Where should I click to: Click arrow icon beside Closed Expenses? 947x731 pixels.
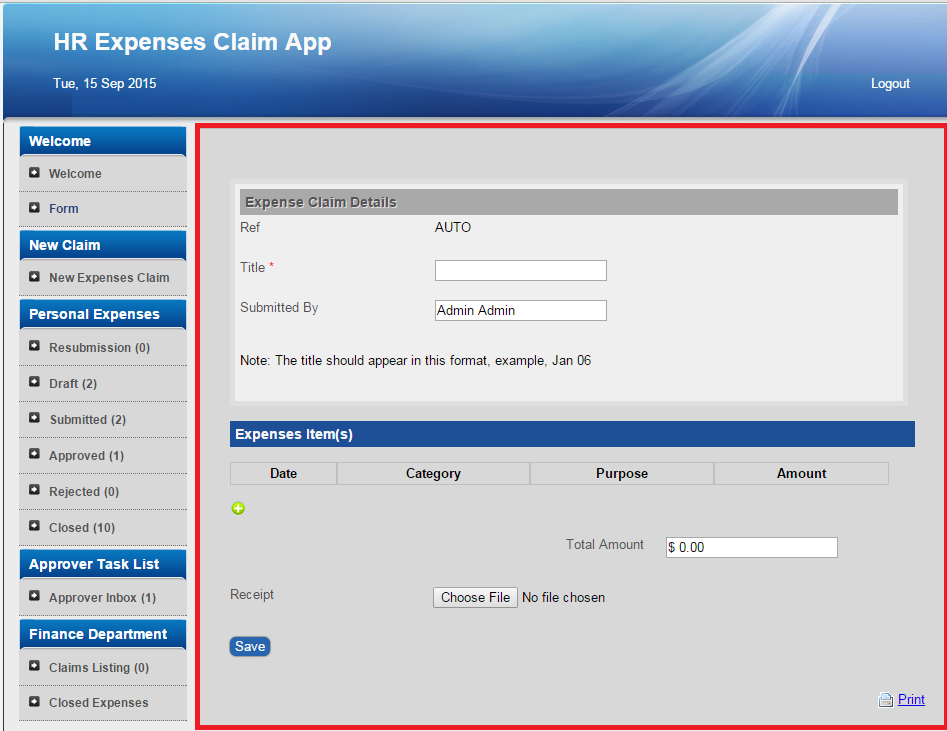(x=35, y=702)
